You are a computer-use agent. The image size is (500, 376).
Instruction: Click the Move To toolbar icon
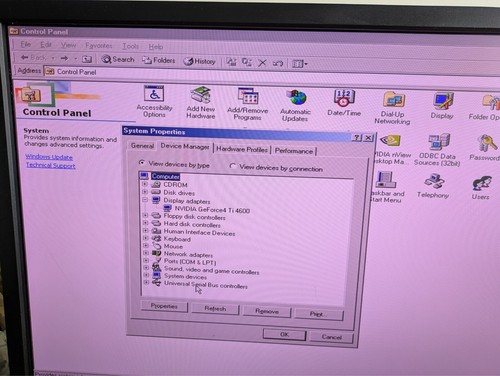click(x=231, y=62)
